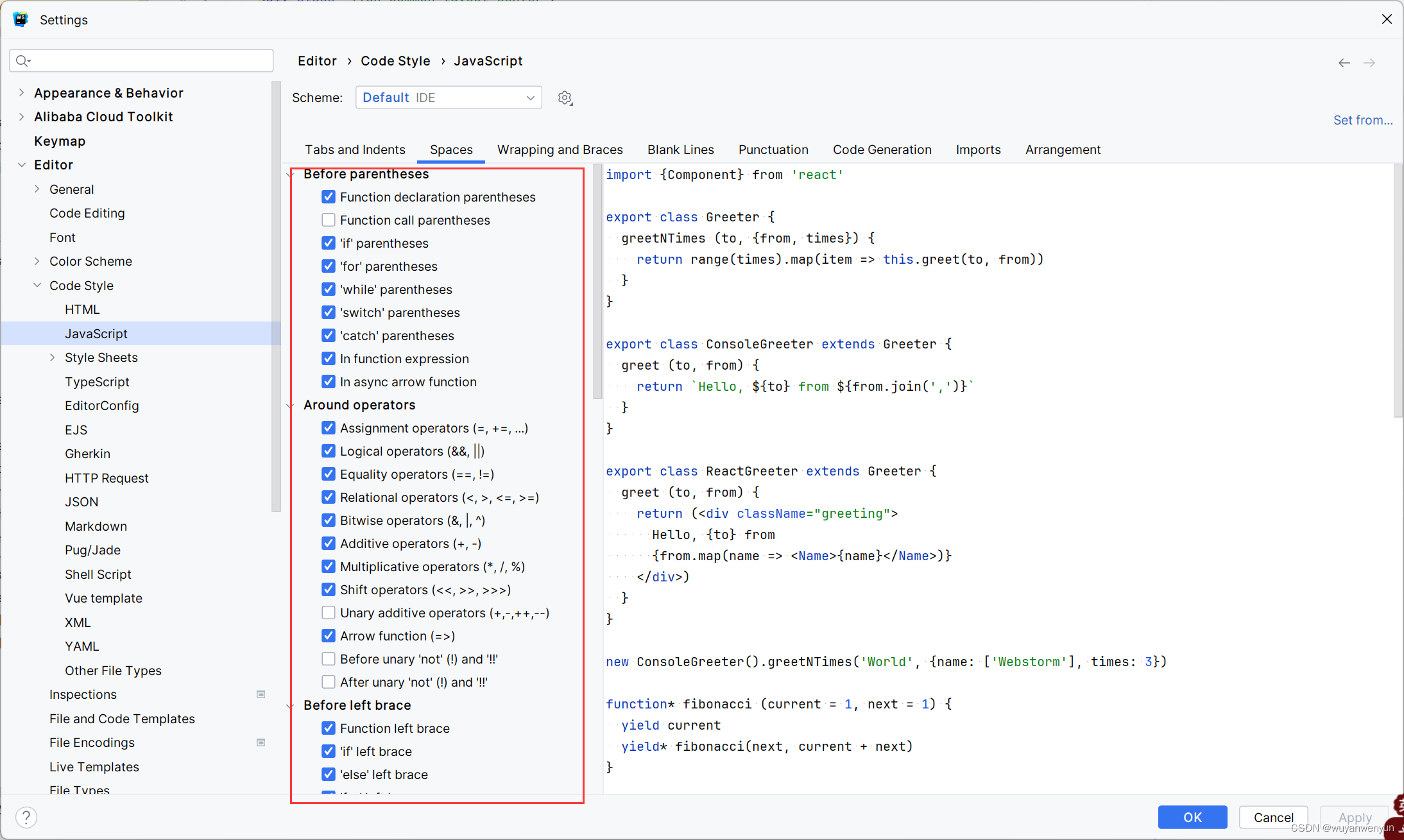Click the File Encodings project-level icon
Viewport: 1404px width, 840px height.
(261, 742)
